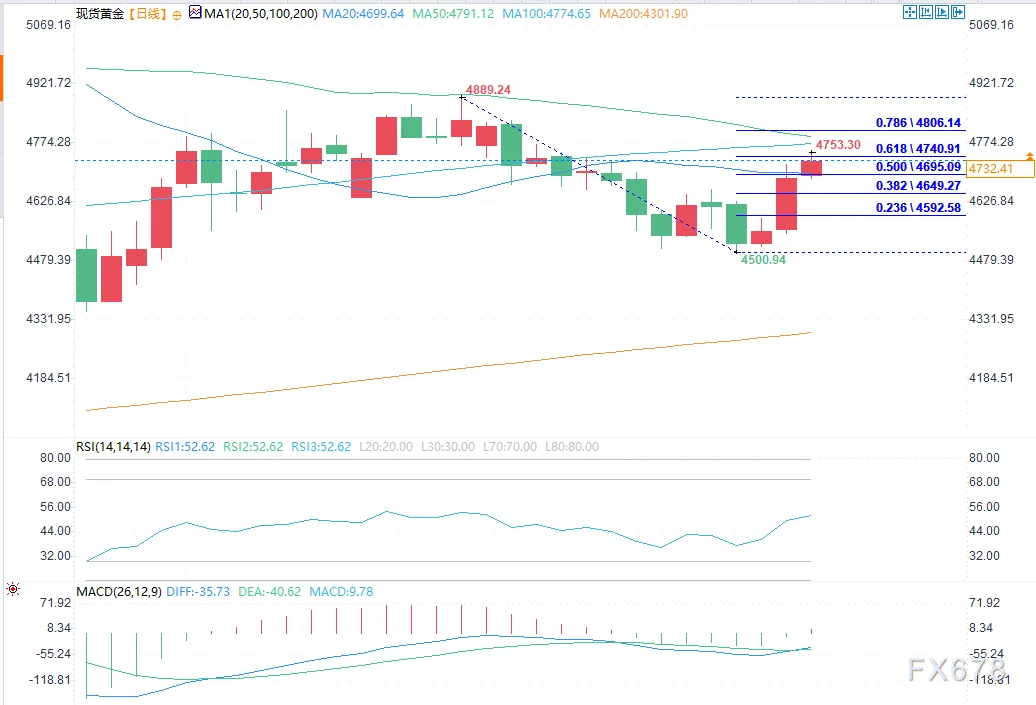Open RSI(14,14,14) indicator parameters
This screenshot has height=705, width=1036.
tap(113, 447)
